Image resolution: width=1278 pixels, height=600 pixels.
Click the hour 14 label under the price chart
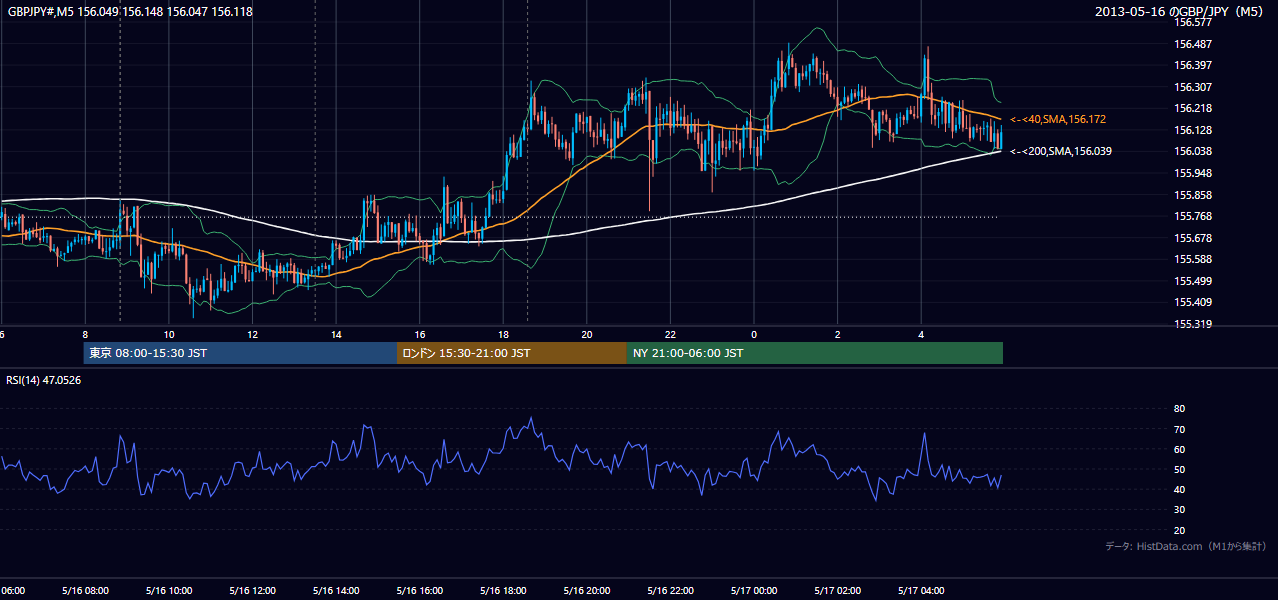[x=336, y=334]
